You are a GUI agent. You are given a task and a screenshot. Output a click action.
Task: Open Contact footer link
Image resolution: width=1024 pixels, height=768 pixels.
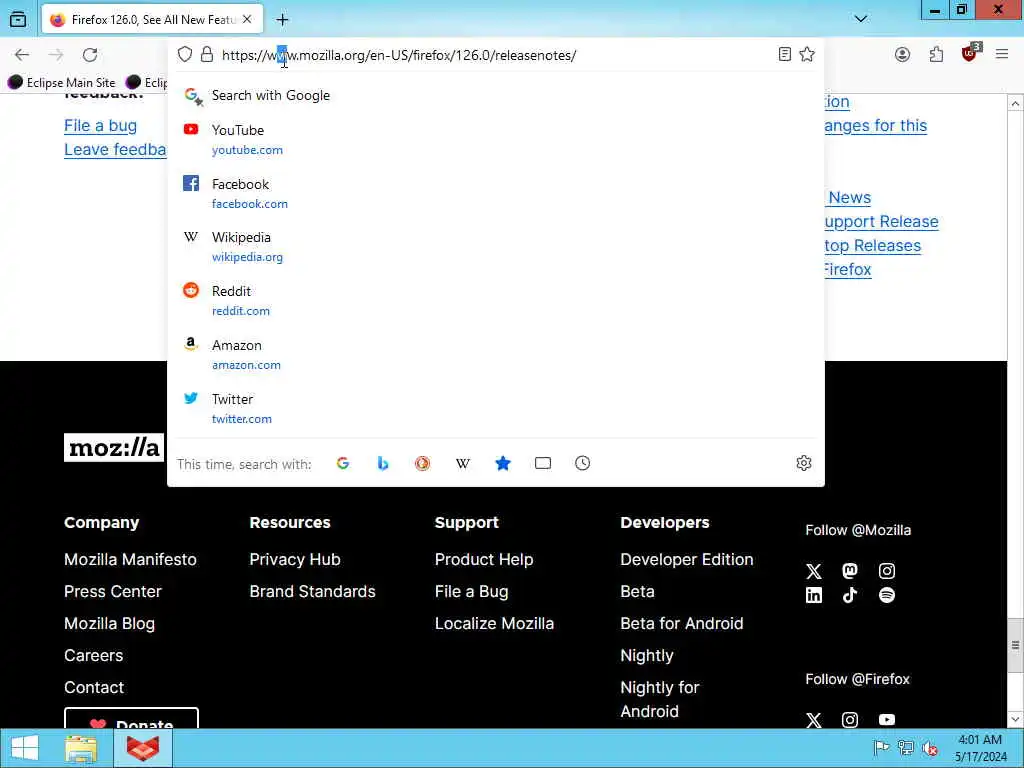point(94,687)
